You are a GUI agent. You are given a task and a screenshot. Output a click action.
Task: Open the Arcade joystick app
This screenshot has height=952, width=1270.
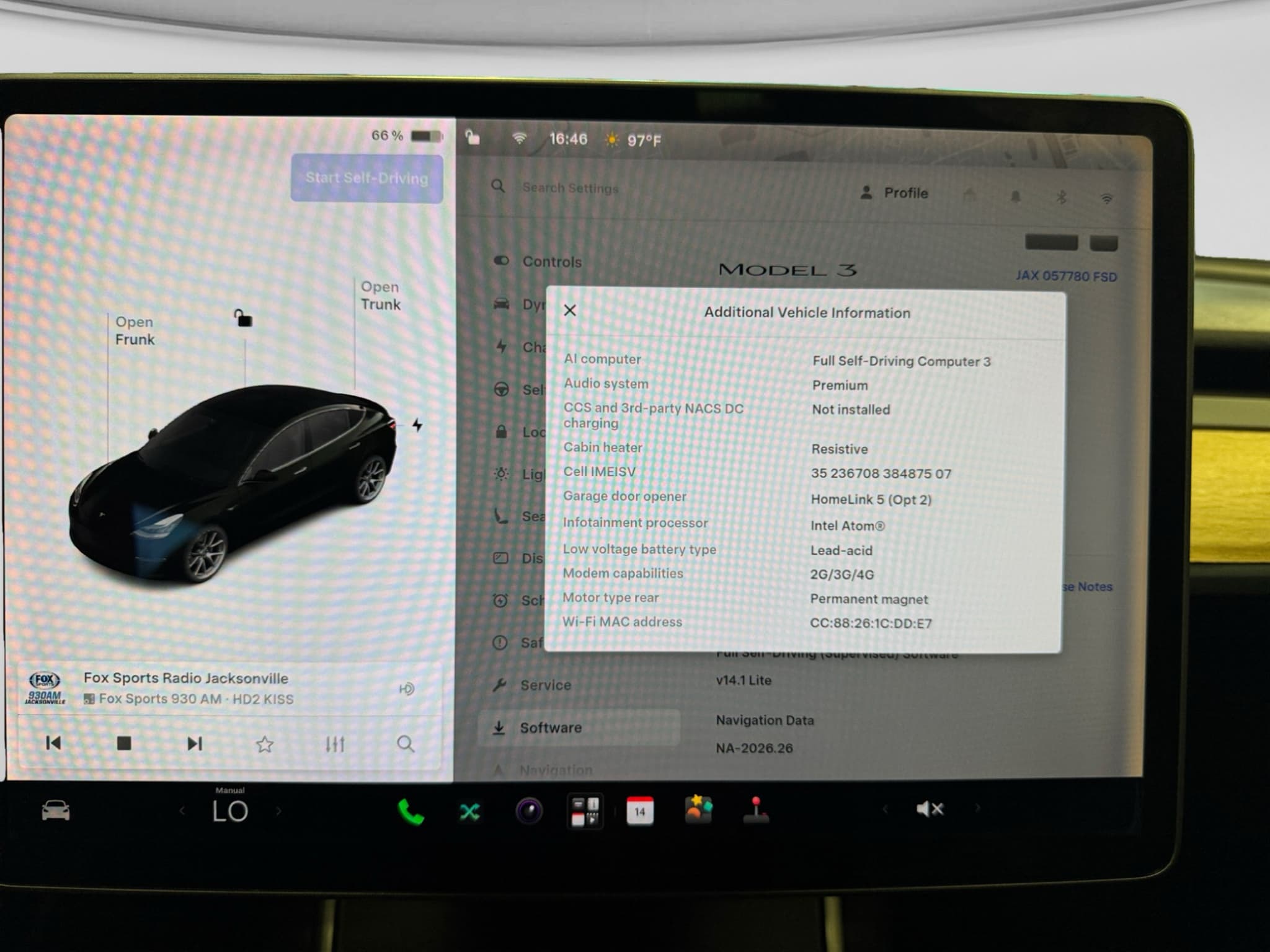click(x=756, y=810)
